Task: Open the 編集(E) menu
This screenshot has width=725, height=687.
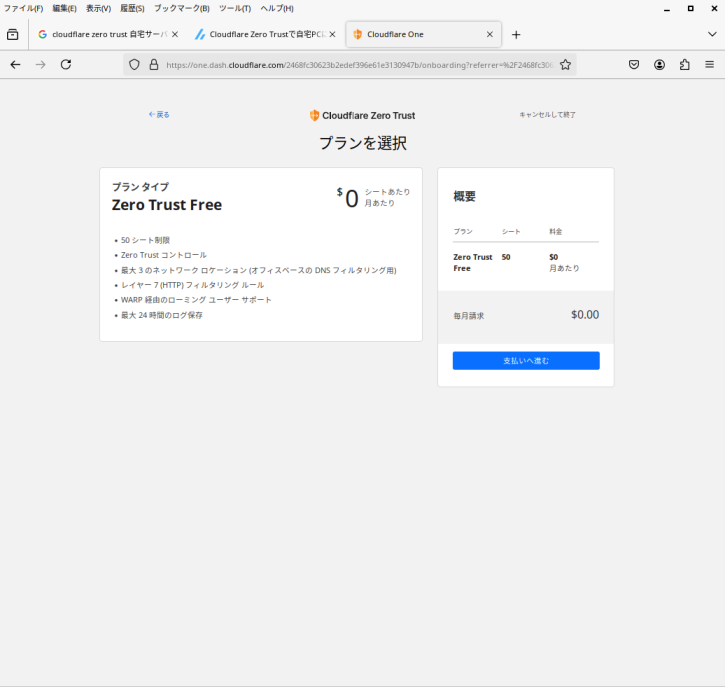Action: 64,8
